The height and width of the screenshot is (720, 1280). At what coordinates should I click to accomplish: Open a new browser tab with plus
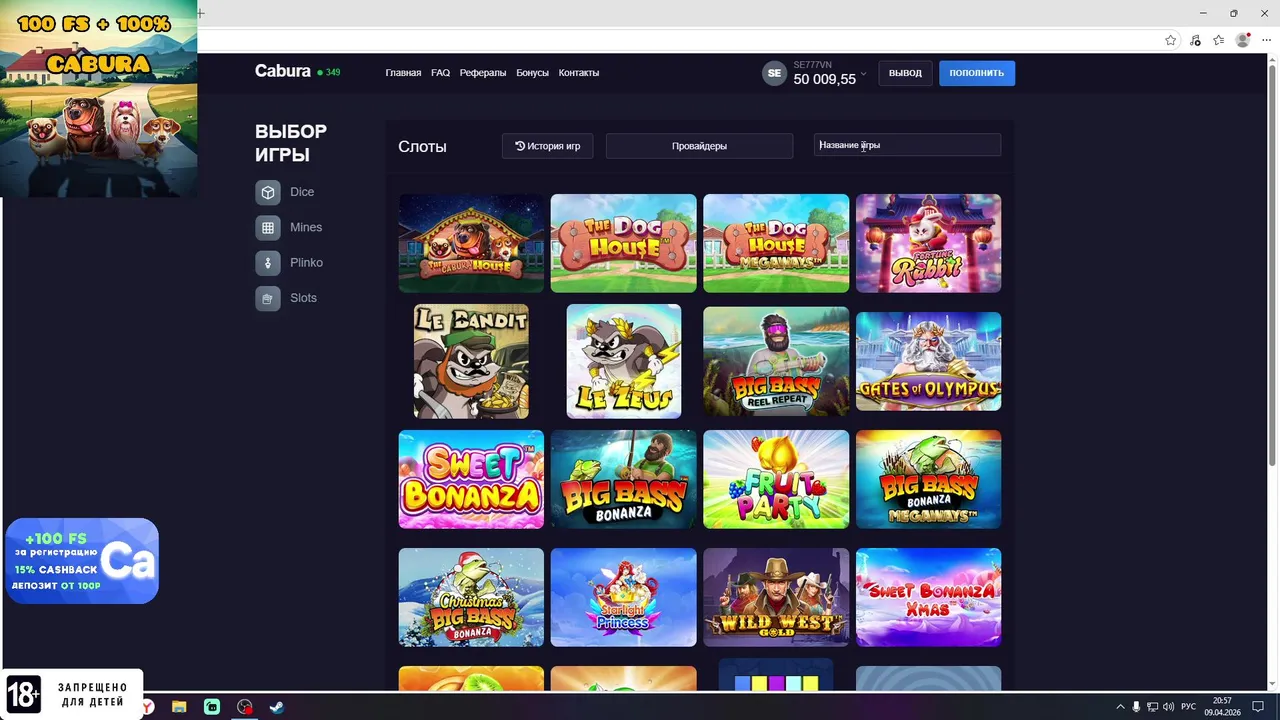(x=201, y=13)
